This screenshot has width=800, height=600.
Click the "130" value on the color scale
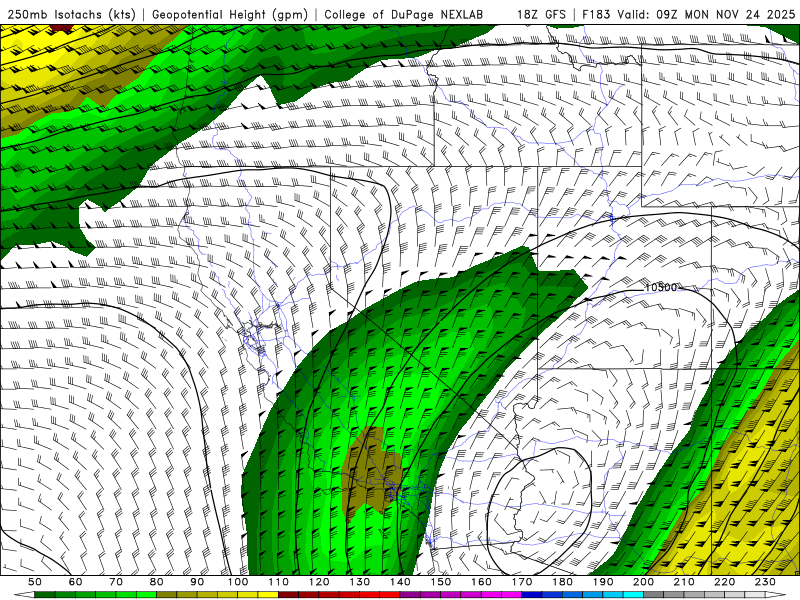360,582
